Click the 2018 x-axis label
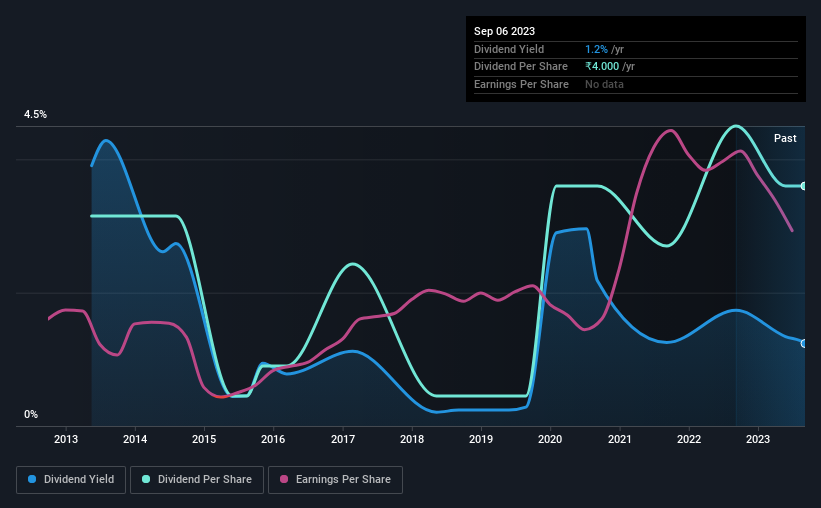 pyautogui.click(x=412, y=439)
